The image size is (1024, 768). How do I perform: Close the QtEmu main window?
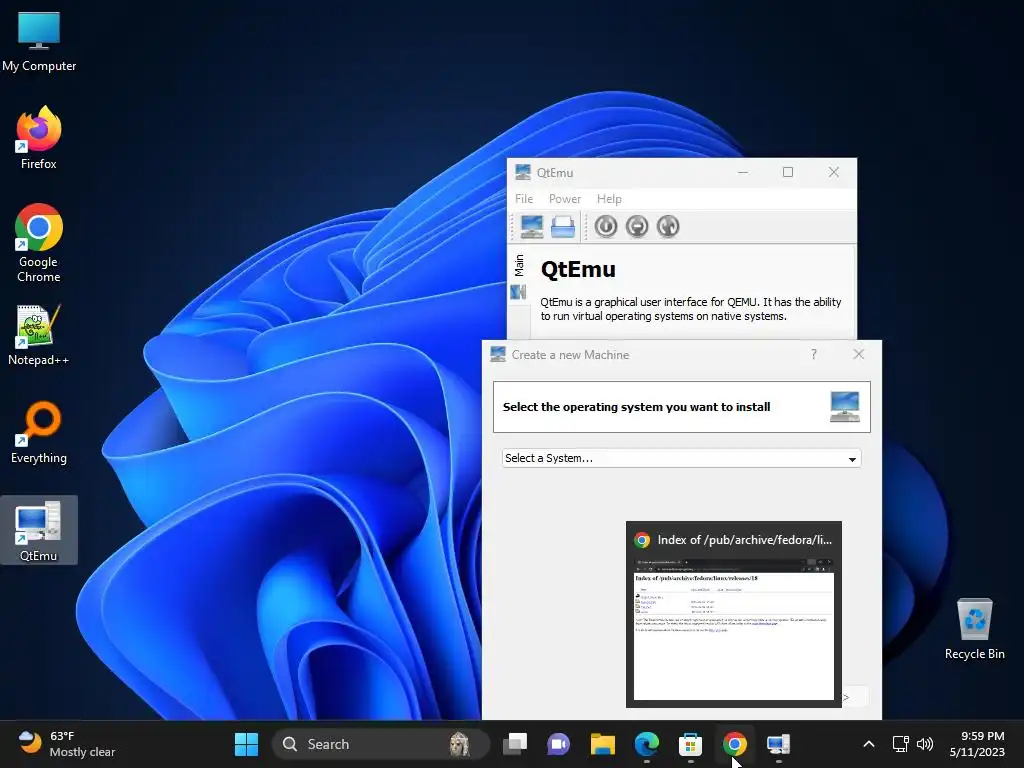[x=834, y=172]
